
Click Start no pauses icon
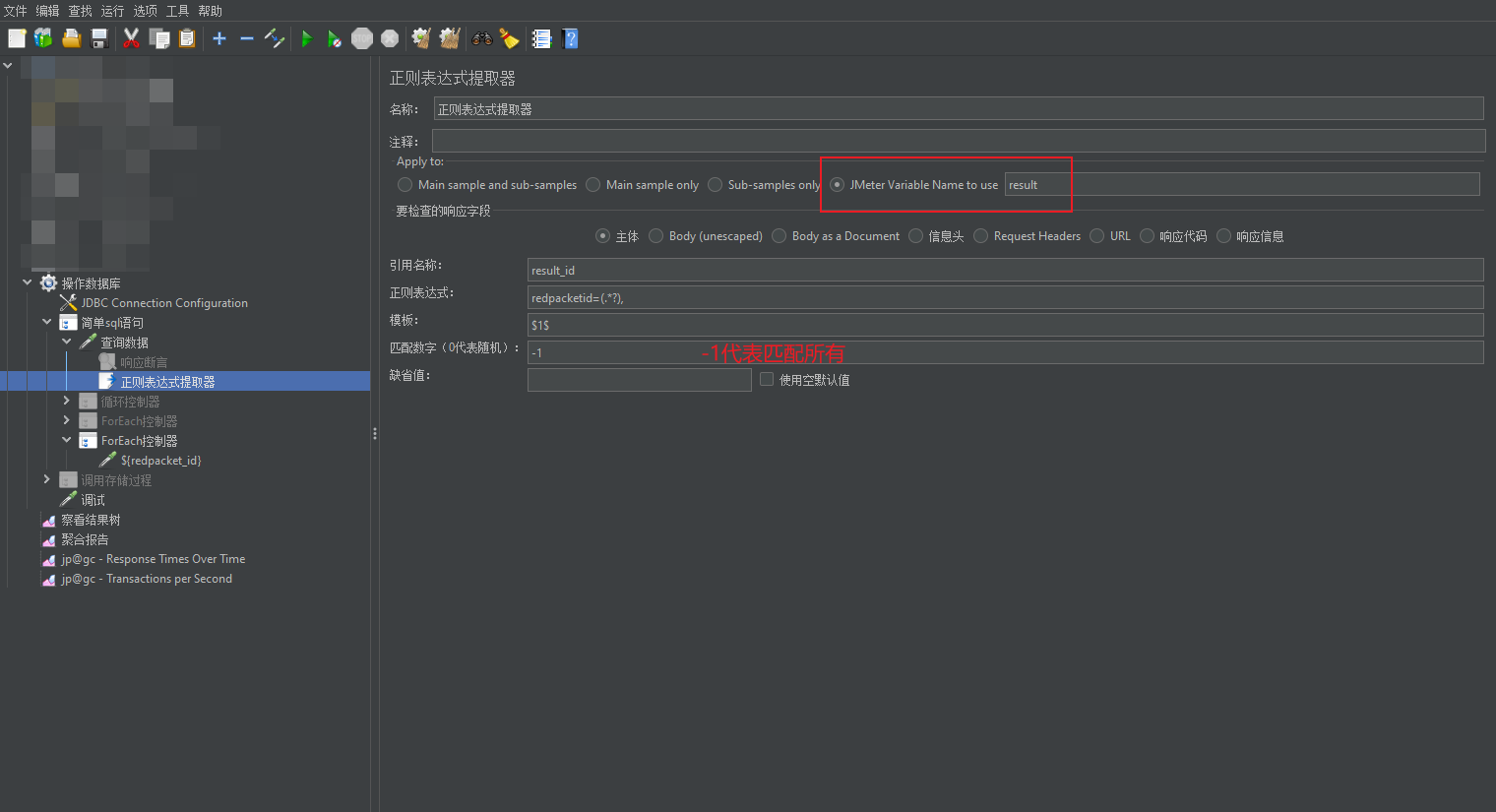pos(335,38)
